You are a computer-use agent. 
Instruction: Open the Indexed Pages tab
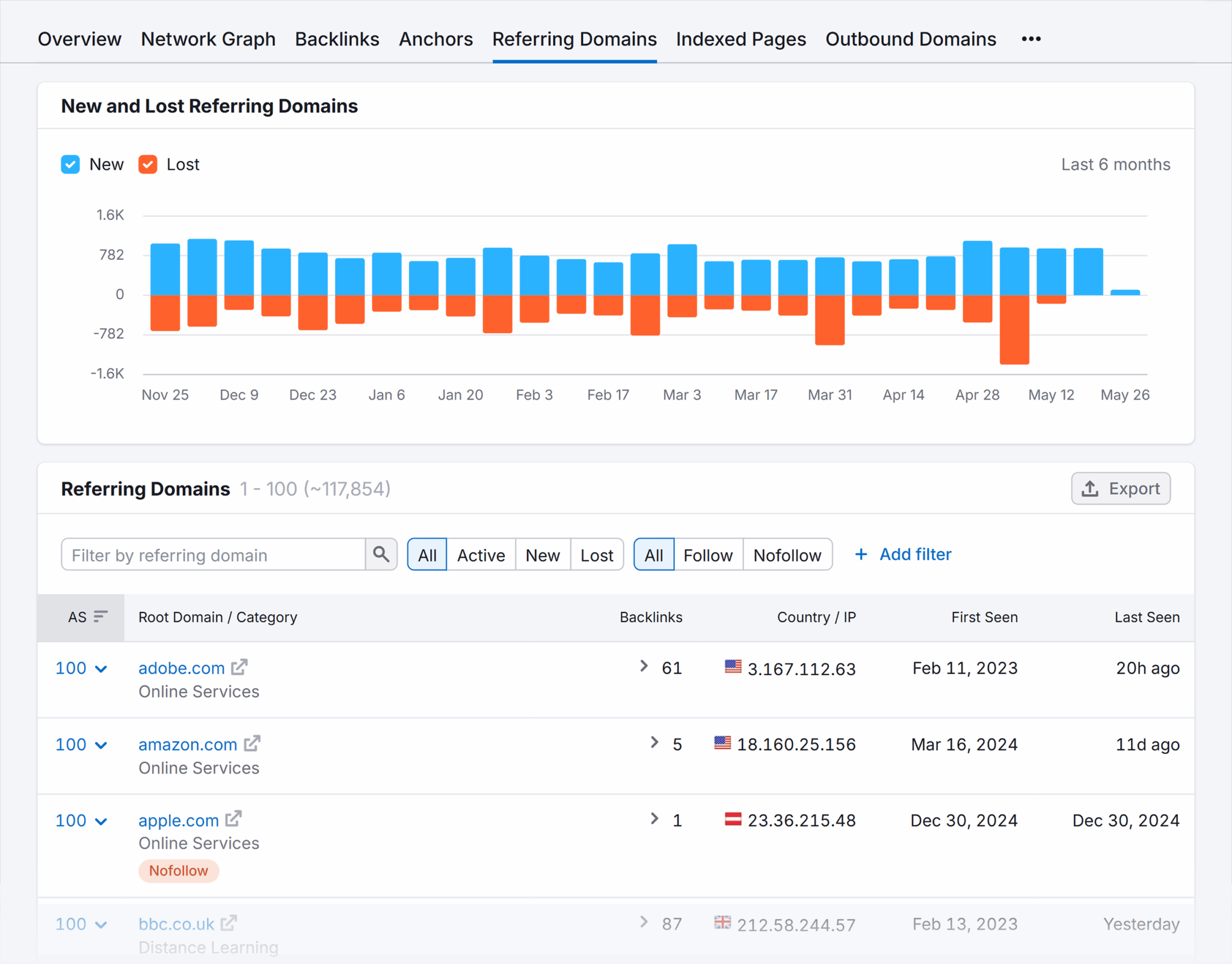[x=741, y=39]
